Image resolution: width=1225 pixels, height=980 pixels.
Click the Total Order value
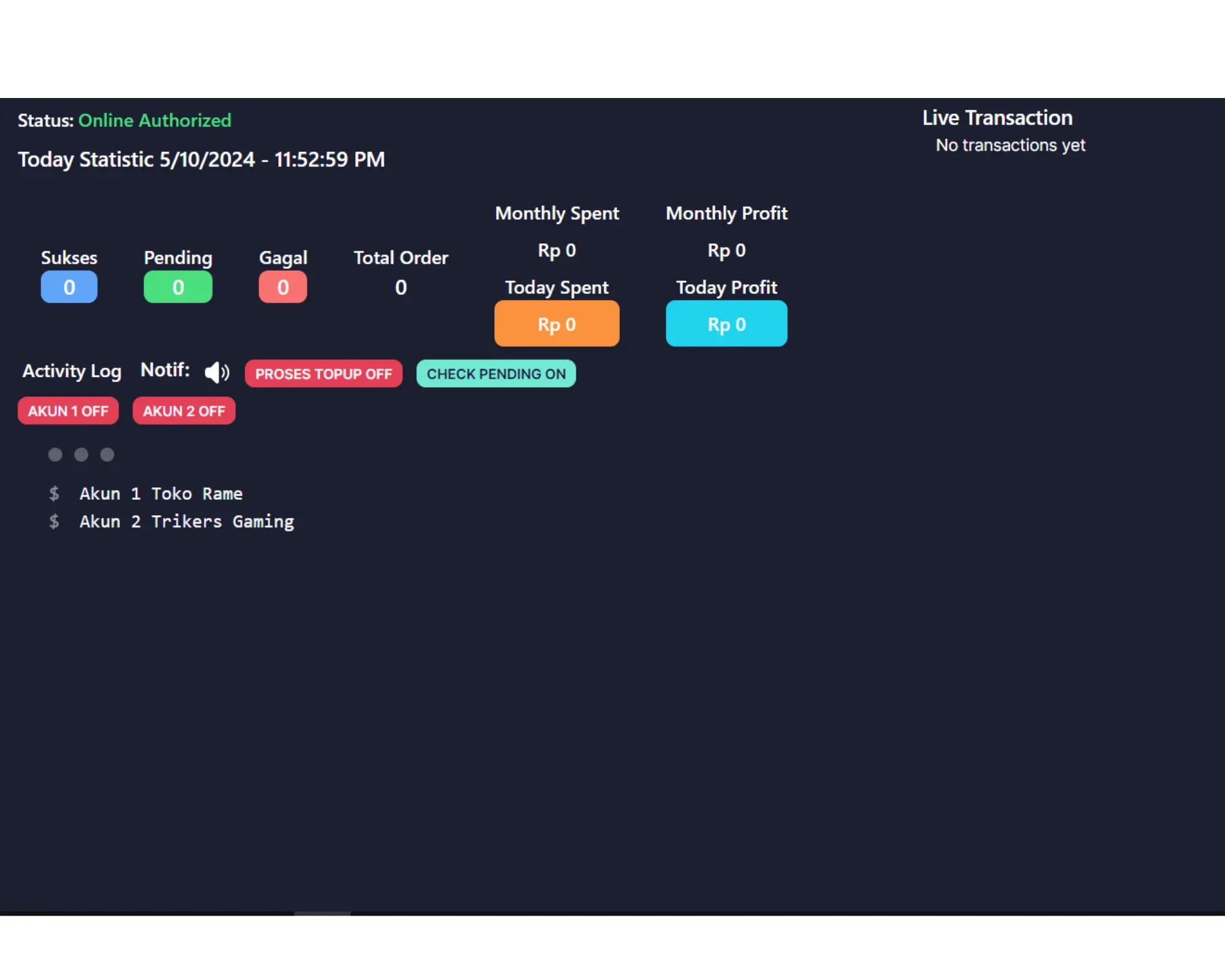pyautogui.click(x=401, y=287)
